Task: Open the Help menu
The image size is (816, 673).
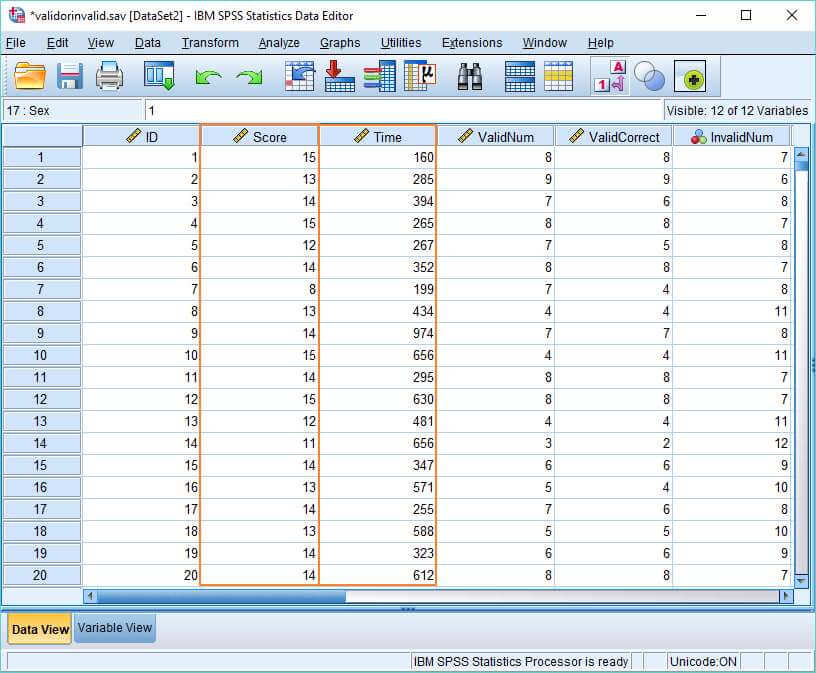Action: [x=601, y=43]
